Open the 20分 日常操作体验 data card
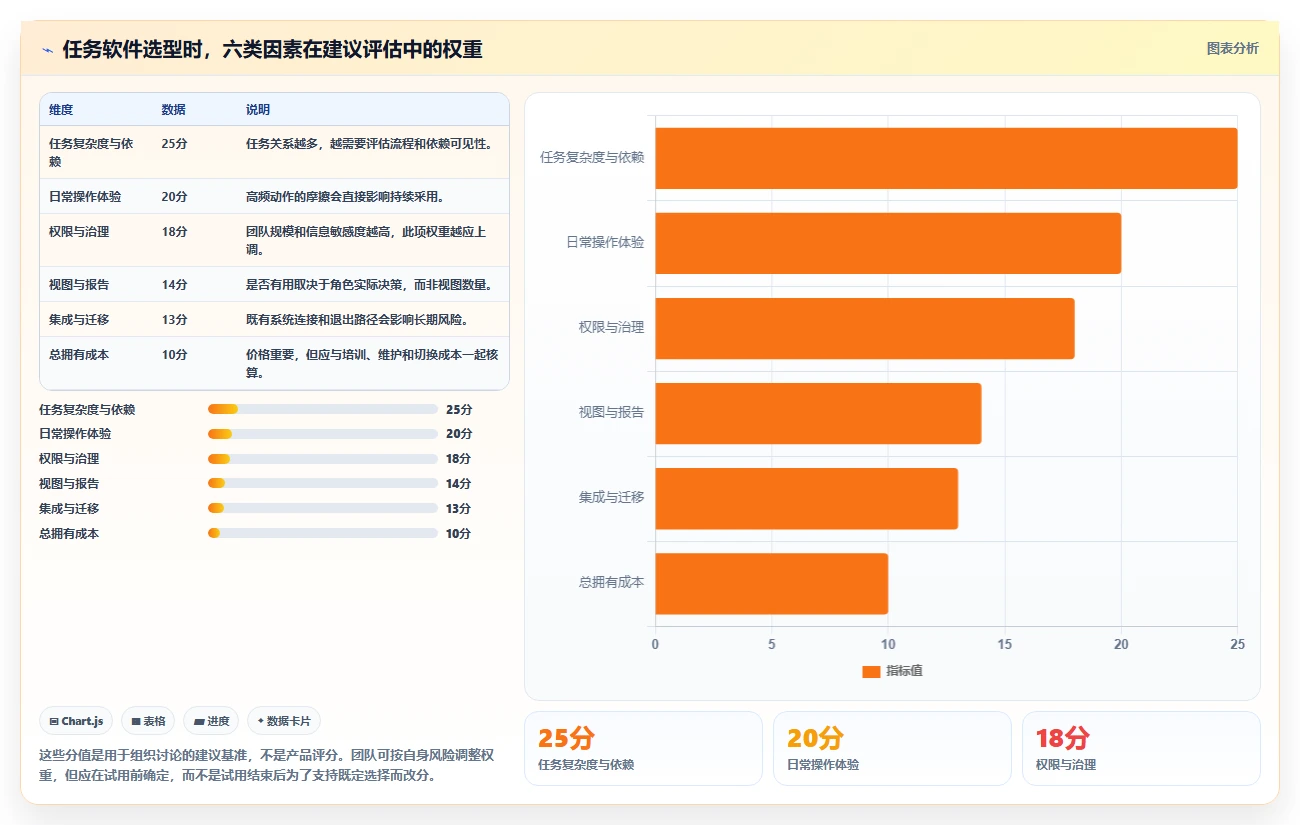This screenshot has height=825, width=1300. point(892,748)
